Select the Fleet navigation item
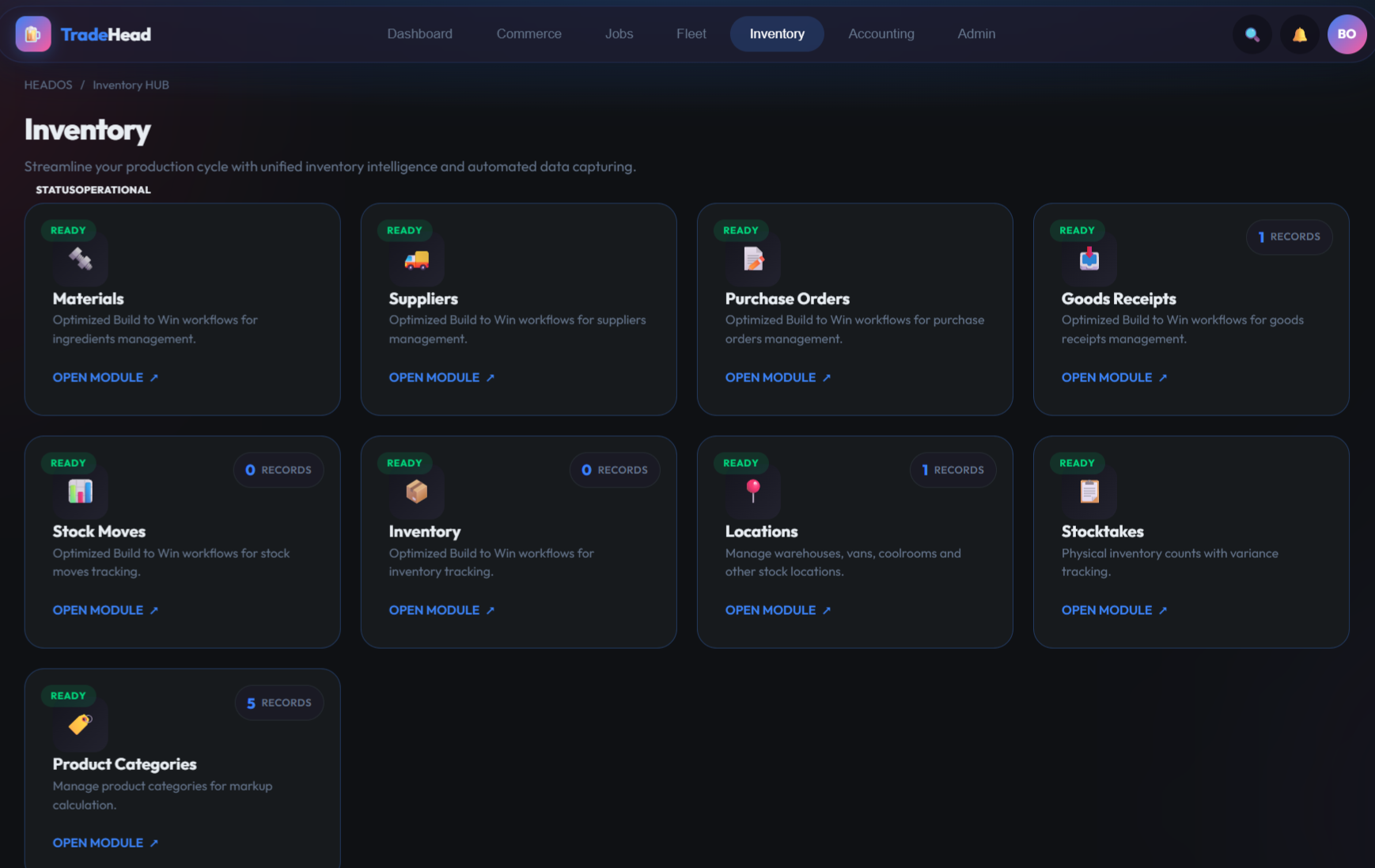 coord(691,34)
